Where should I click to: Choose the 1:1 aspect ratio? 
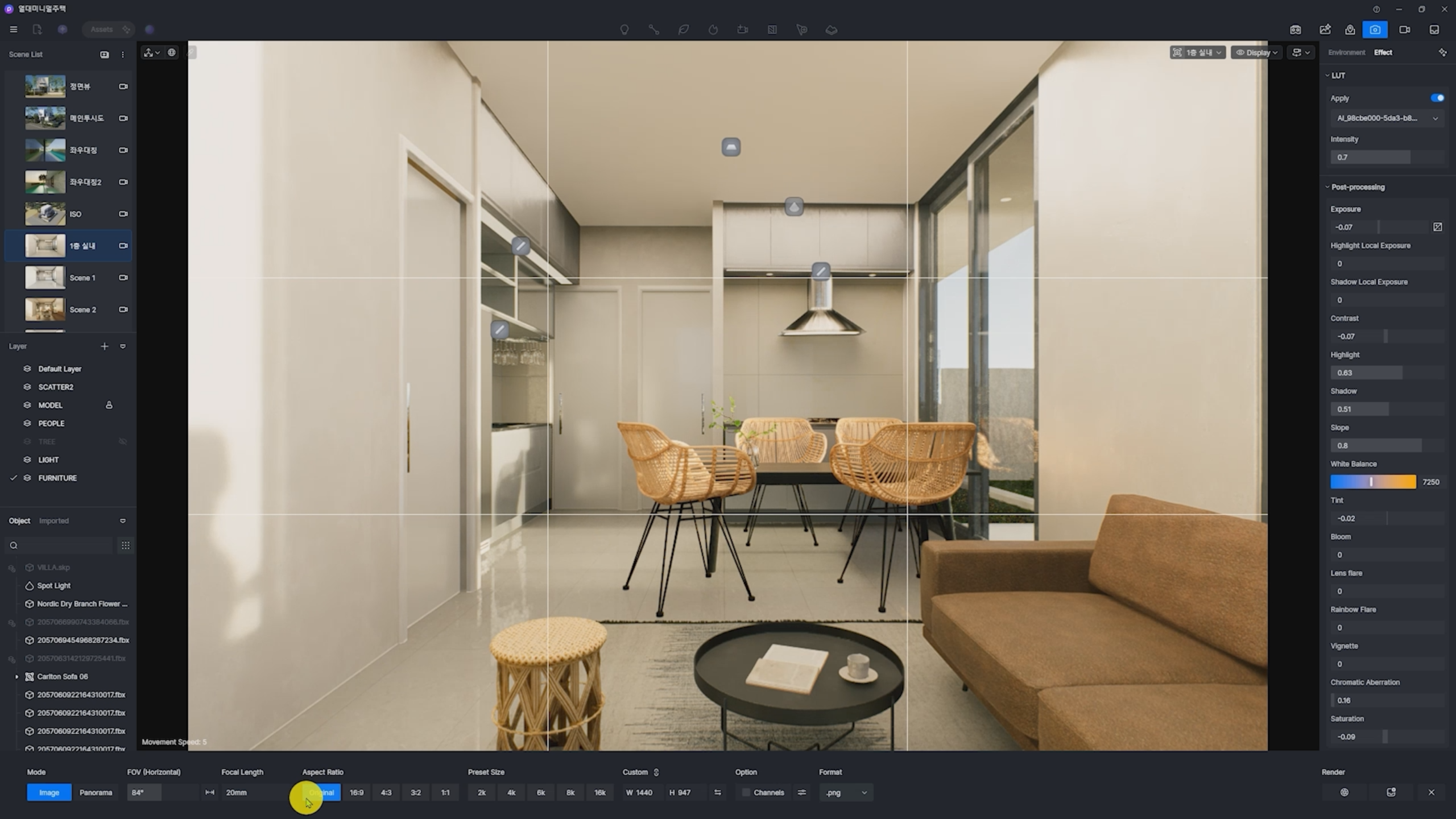pyautogui.click(x=445, y=792)
